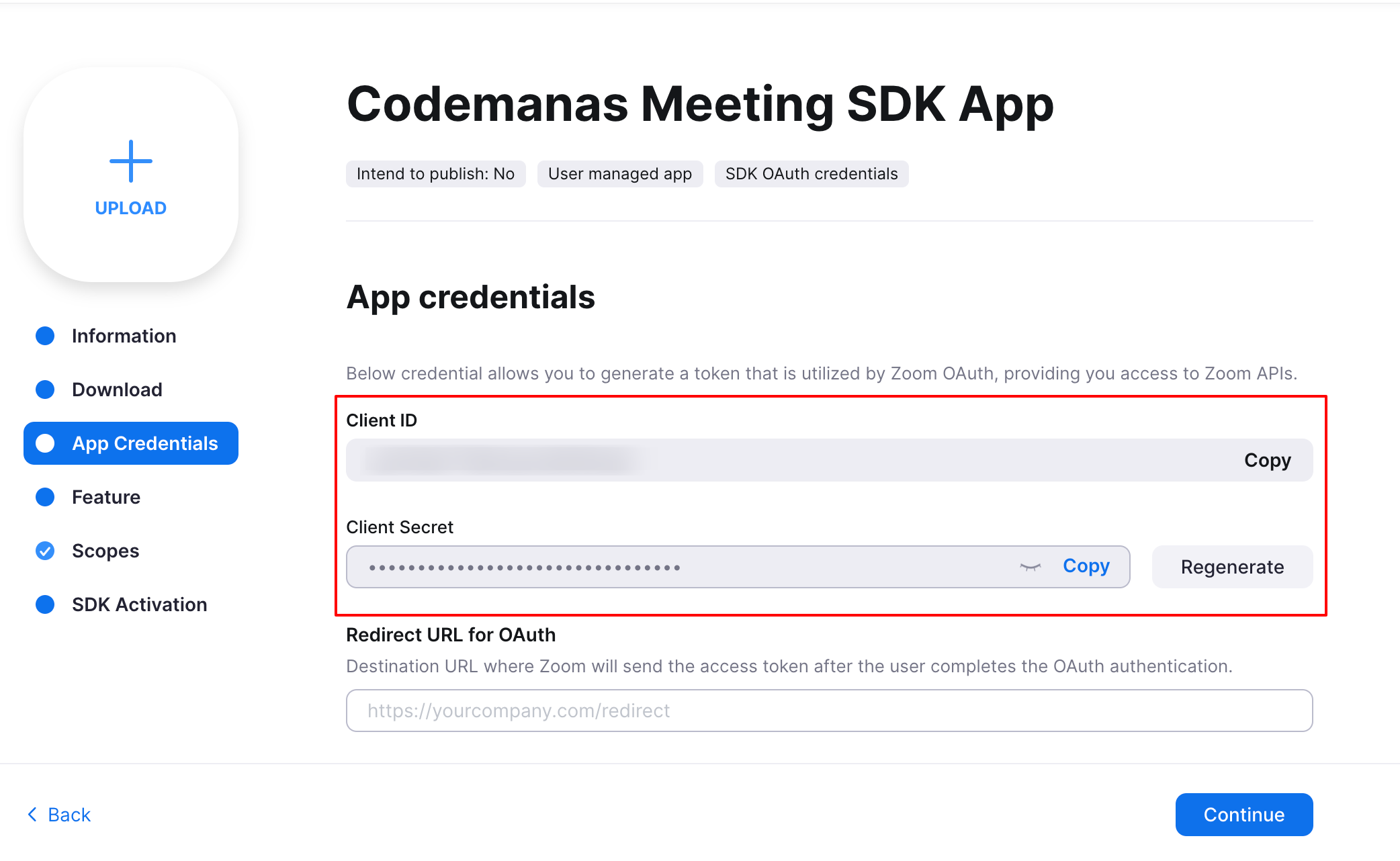Go to the Download section

117,390
